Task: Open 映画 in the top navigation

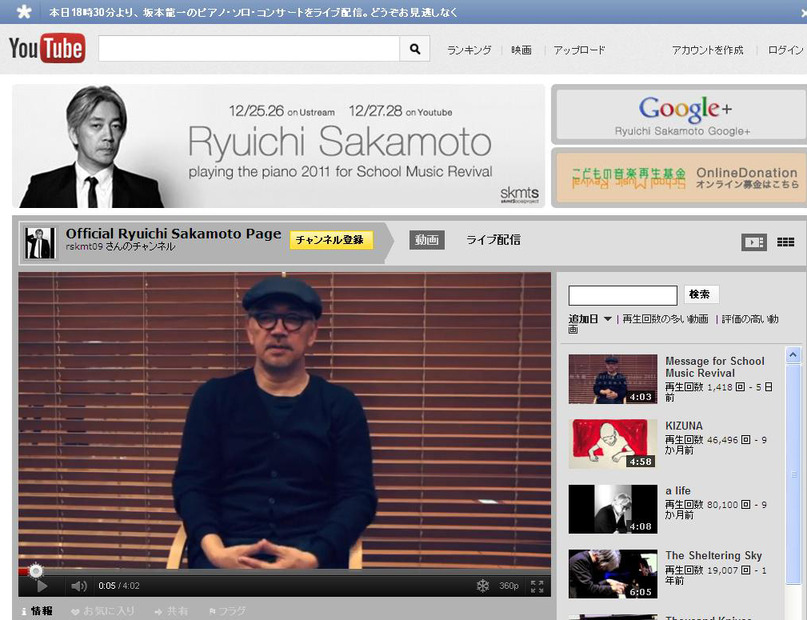Action: click(x=521, y=50)
